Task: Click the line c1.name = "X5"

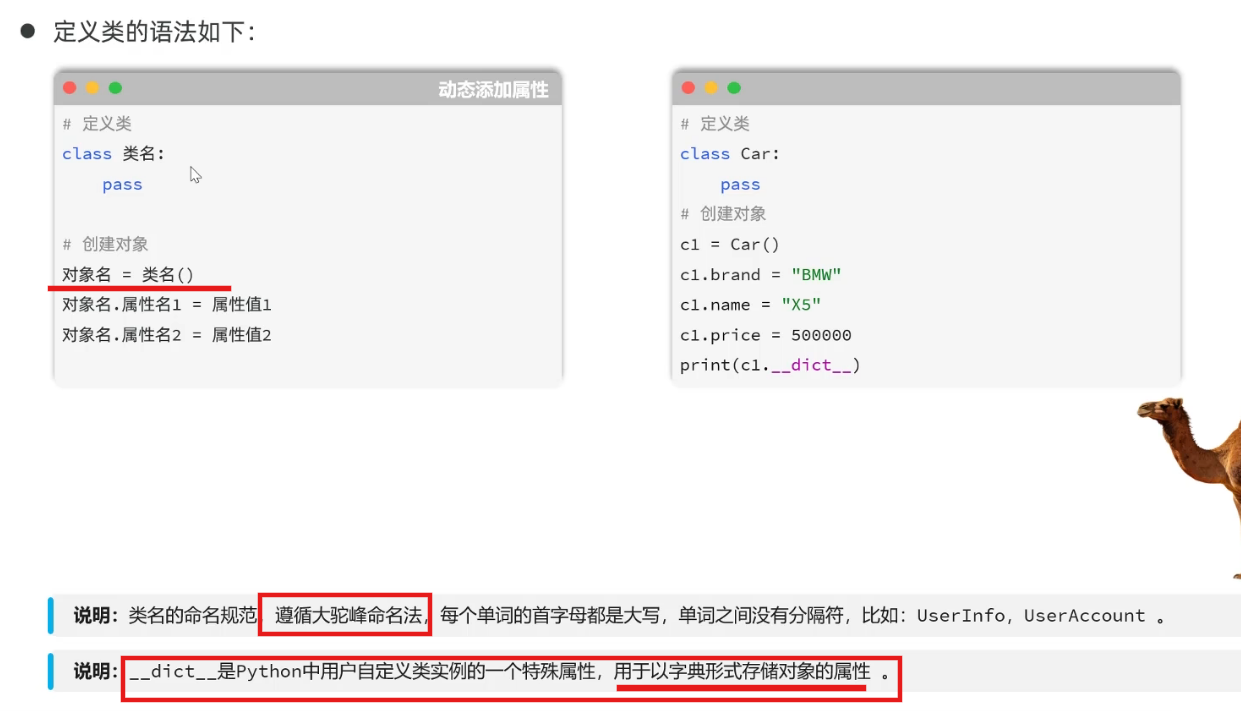Action: pyautogui.click(x=750, y=305)
